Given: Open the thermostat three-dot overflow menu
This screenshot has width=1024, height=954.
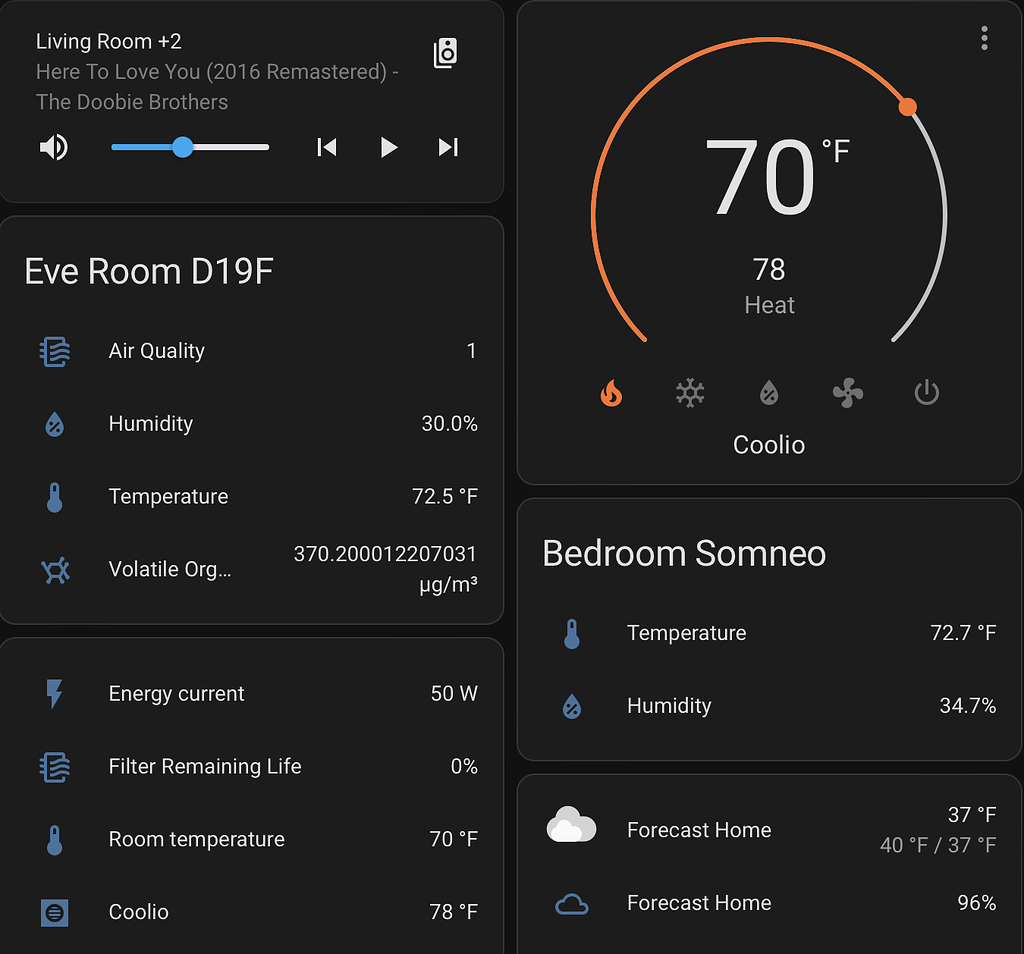Looking at the screenshot, I should click(984, 38).
